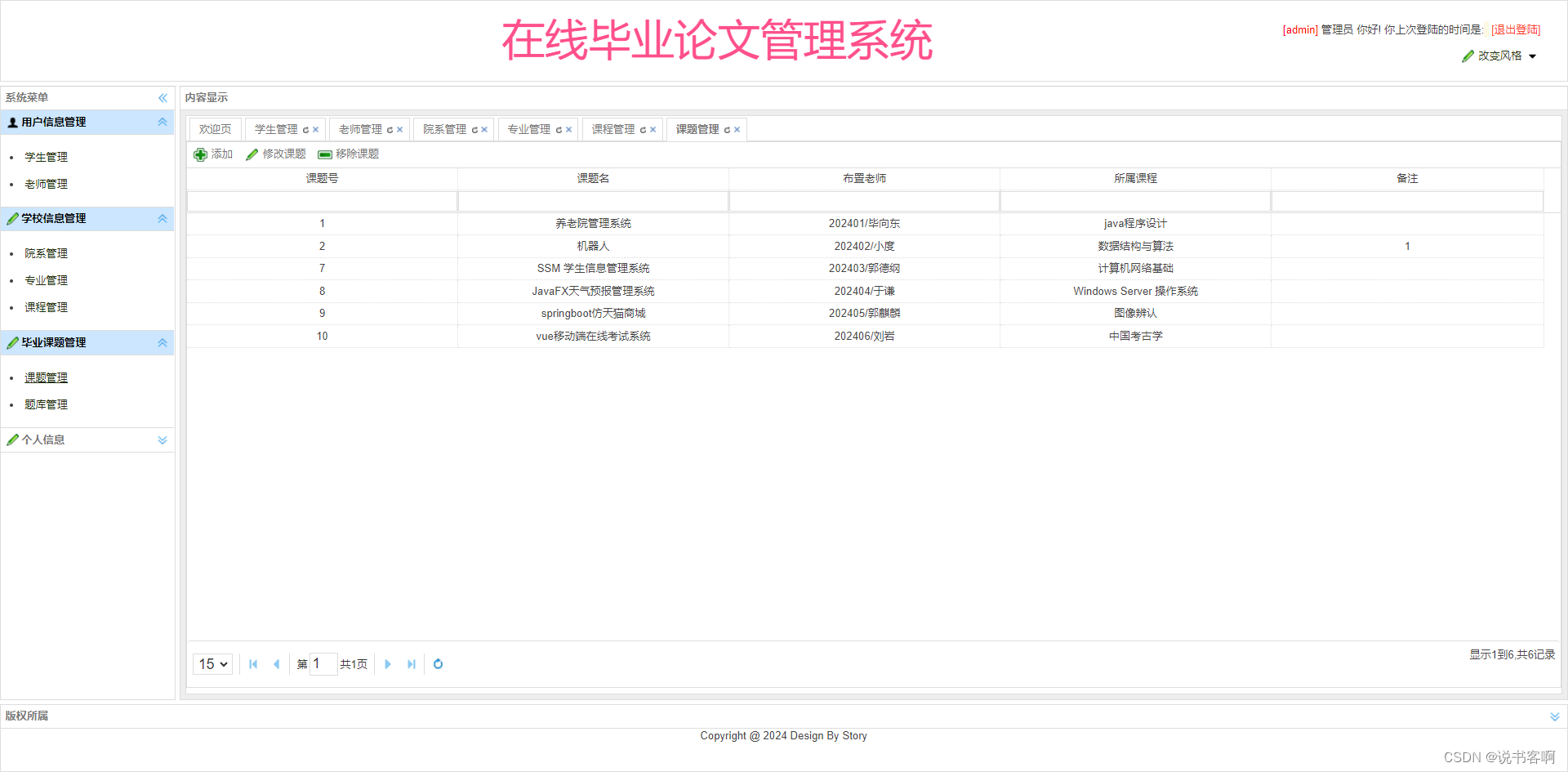The width and height of the screenshot is (1568, 772).
Task: Open 课程管理 in the sidebar
Action: pos(47,308)
